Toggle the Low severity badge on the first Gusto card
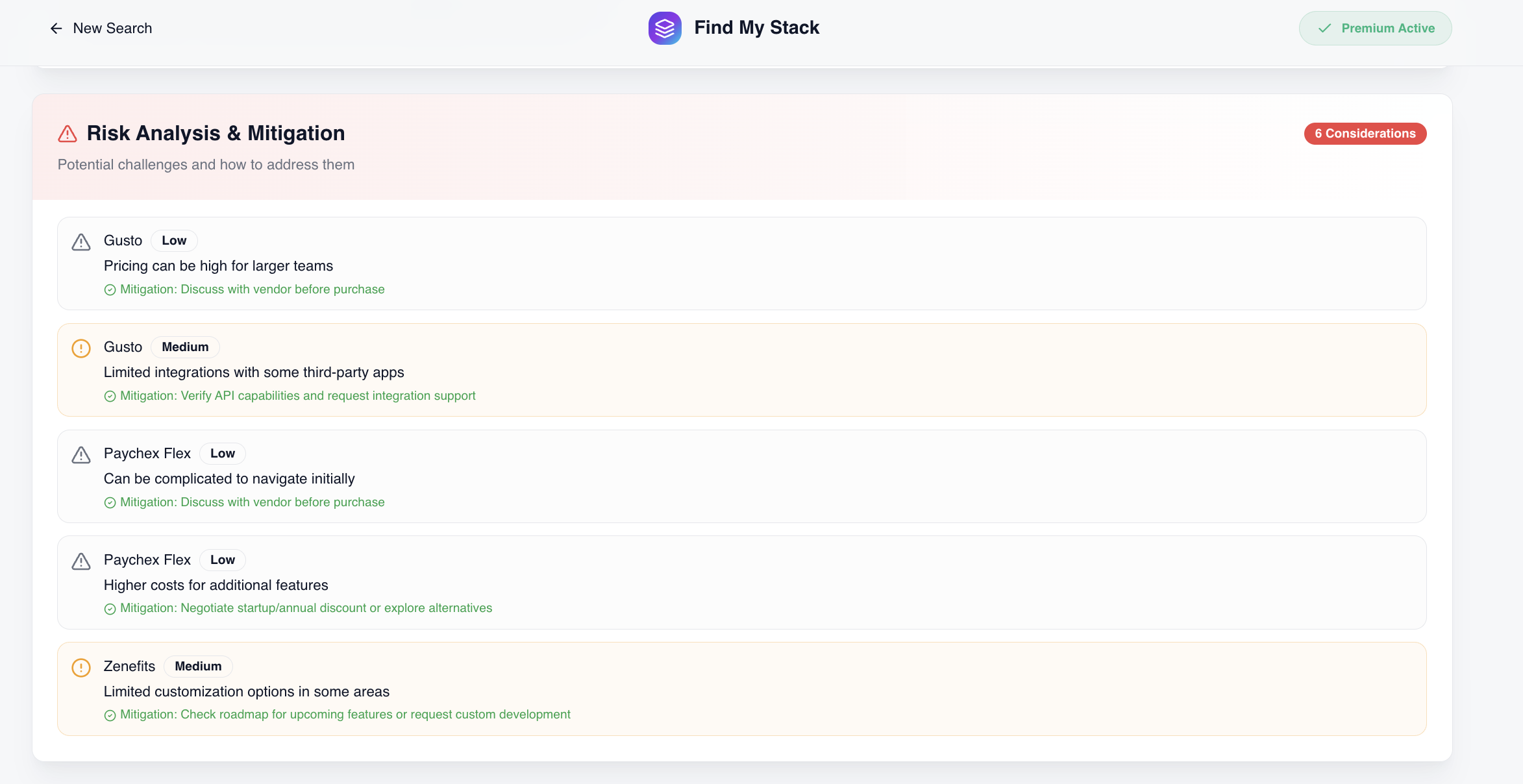 (x=173, y=240)
